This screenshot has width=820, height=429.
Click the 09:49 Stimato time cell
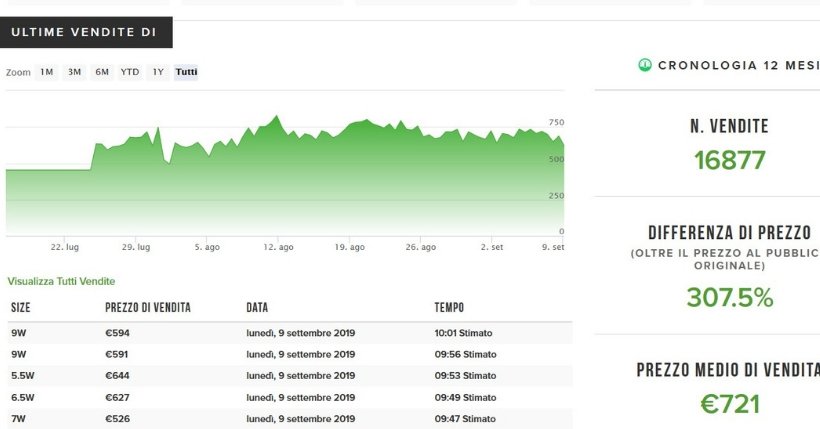pyautogui.click(x=465, y=398)
